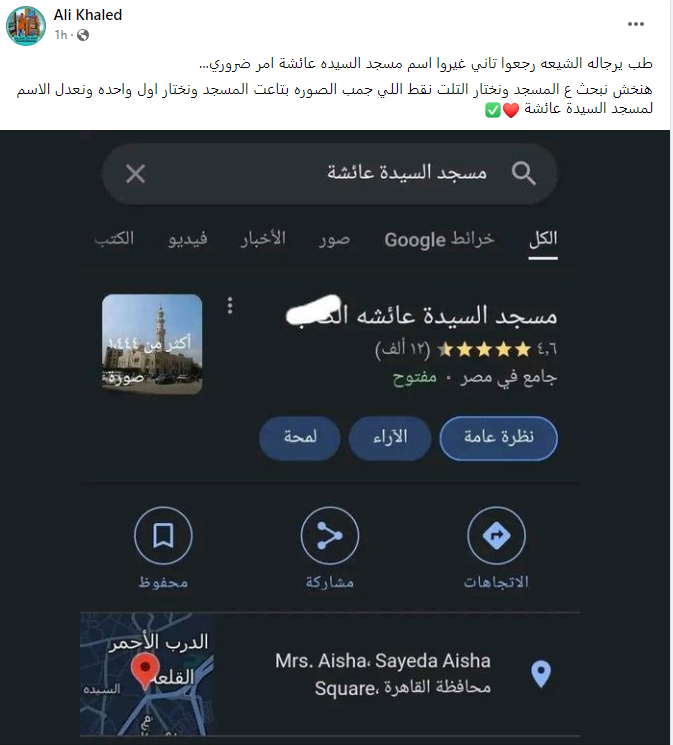This screenshot has height=745, width=673.
Task: Click the directions (الاتجاهات) diamond icon
Action: pyautogui.click(x=496, y=535)
